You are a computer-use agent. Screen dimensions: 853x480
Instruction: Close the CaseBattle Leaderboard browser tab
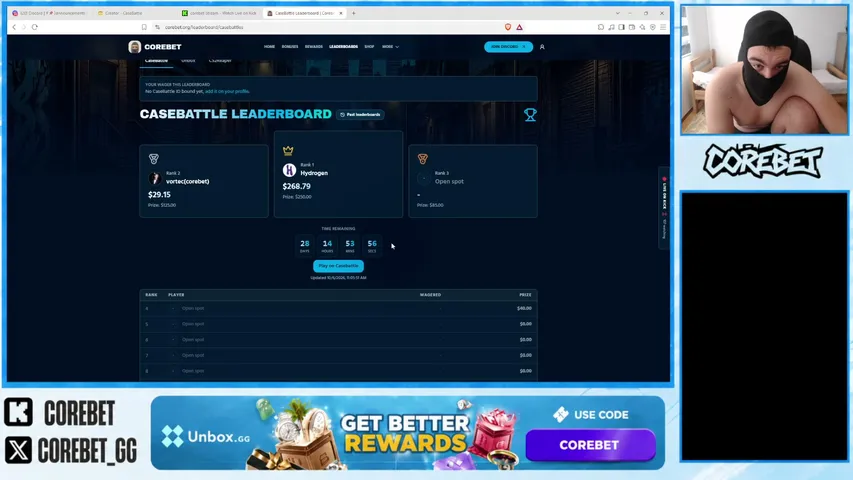click(x=341, y=13)
